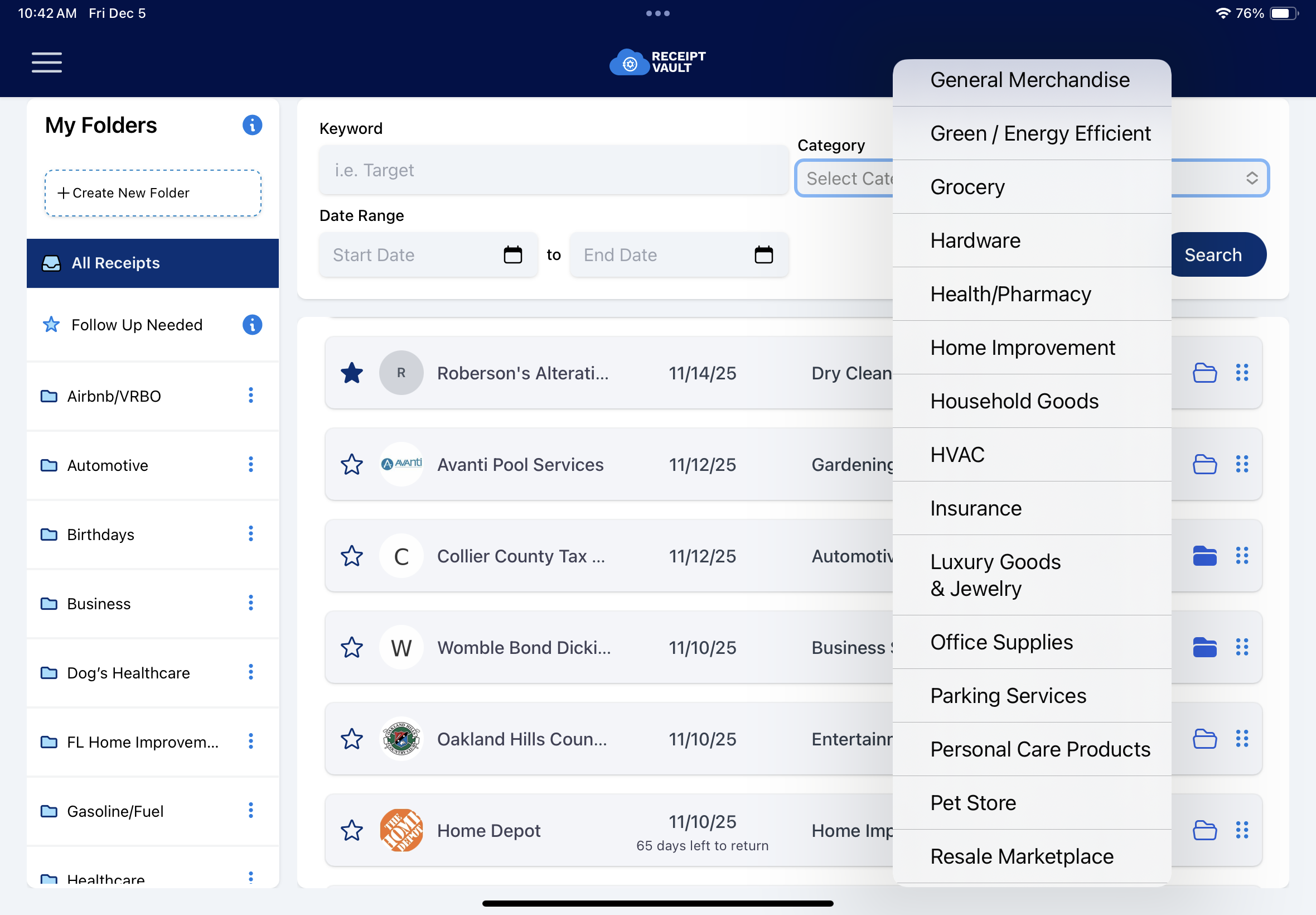Open the hamburger menu
This screenshot has height=915, width=1316.
[46, 62]
